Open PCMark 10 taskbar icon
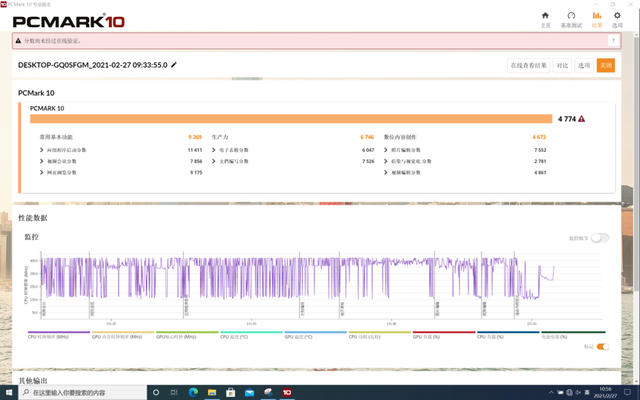Image resolution: width=640 pixels, height=400 pixels. (x=287, y=392)
